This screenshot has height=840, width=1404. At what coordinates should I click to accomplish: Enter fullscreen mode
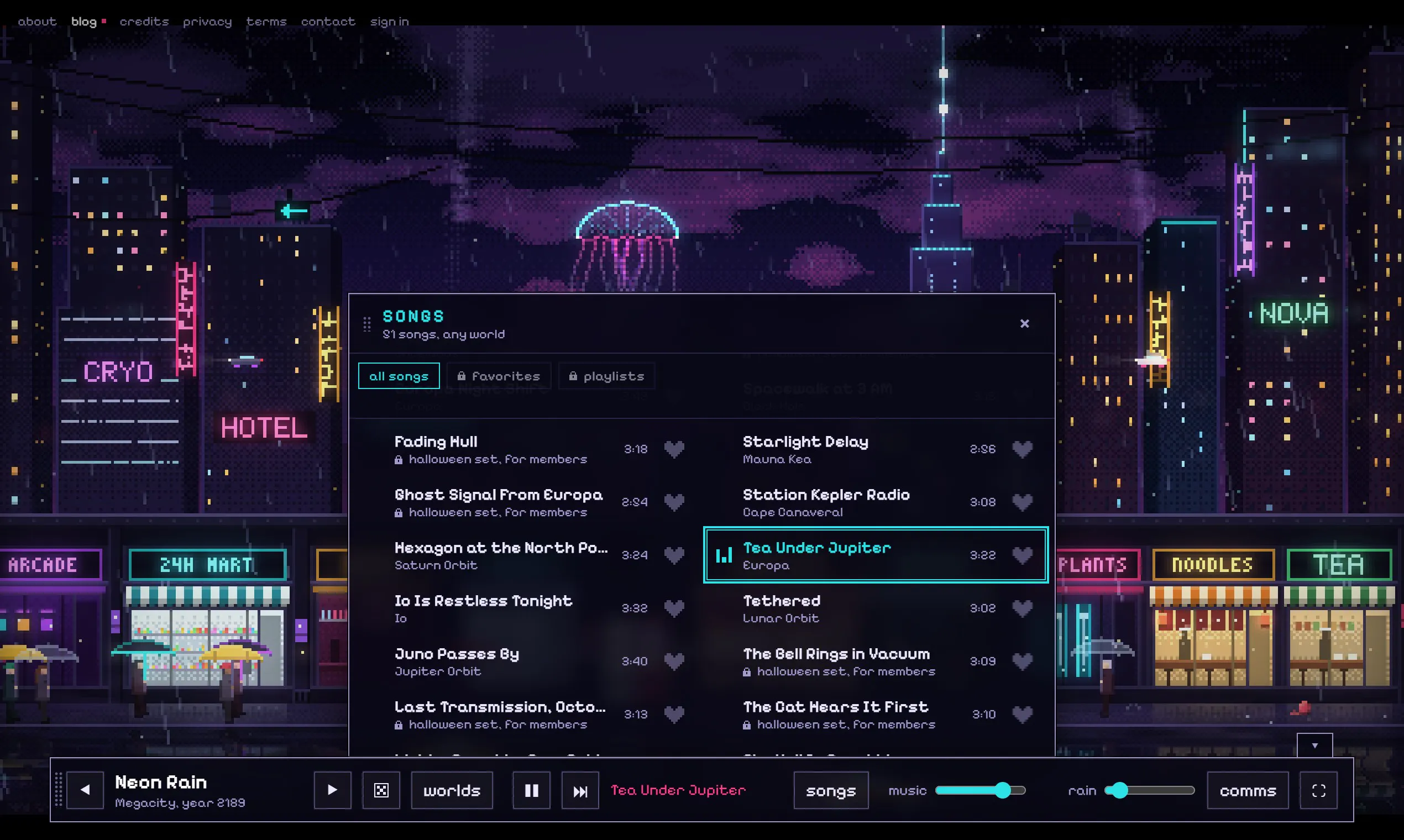[1318, 790]
